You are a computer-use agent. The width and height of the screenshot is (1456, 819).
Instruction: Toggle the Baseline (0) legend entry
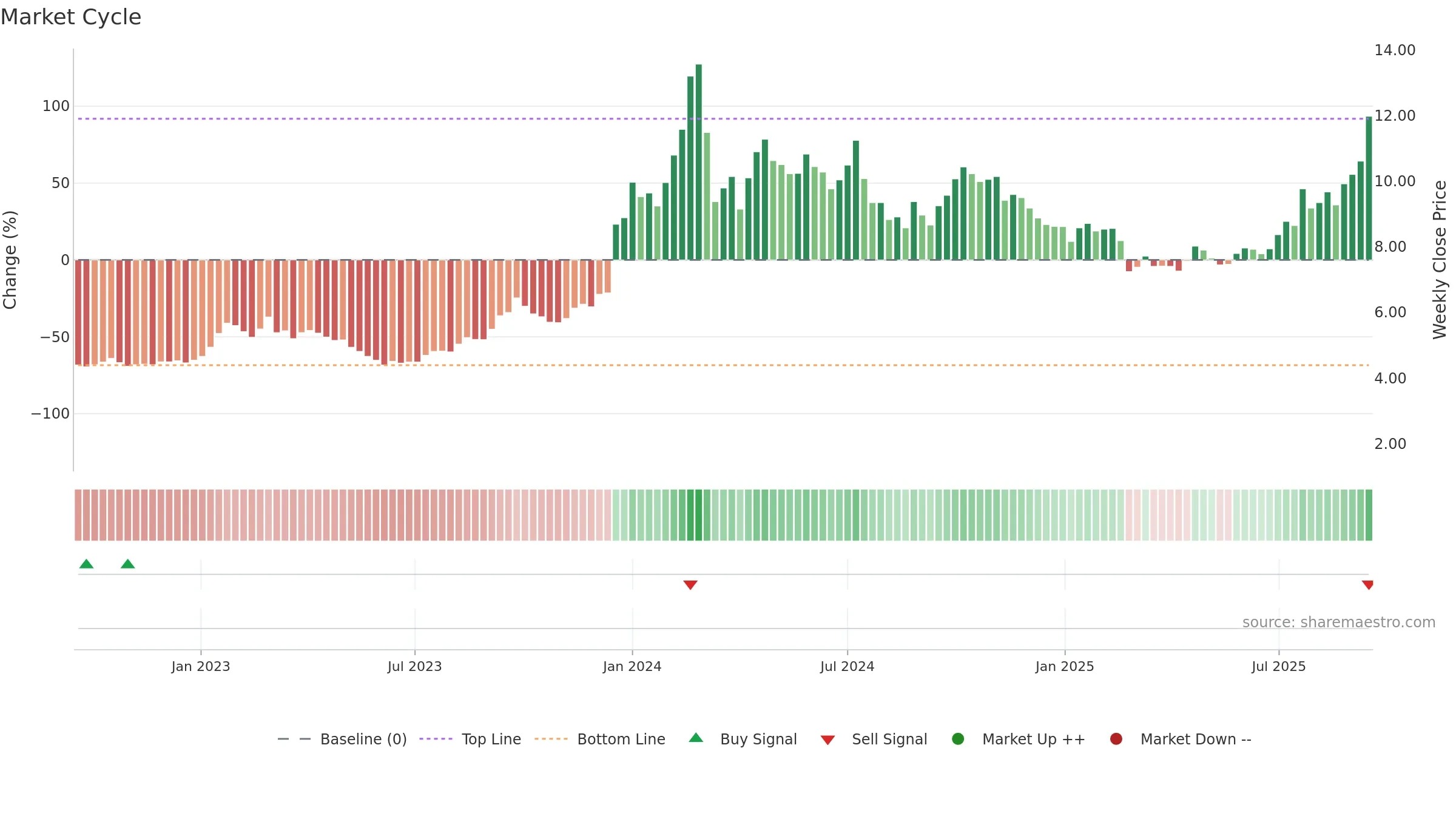[x=342, y=739]
